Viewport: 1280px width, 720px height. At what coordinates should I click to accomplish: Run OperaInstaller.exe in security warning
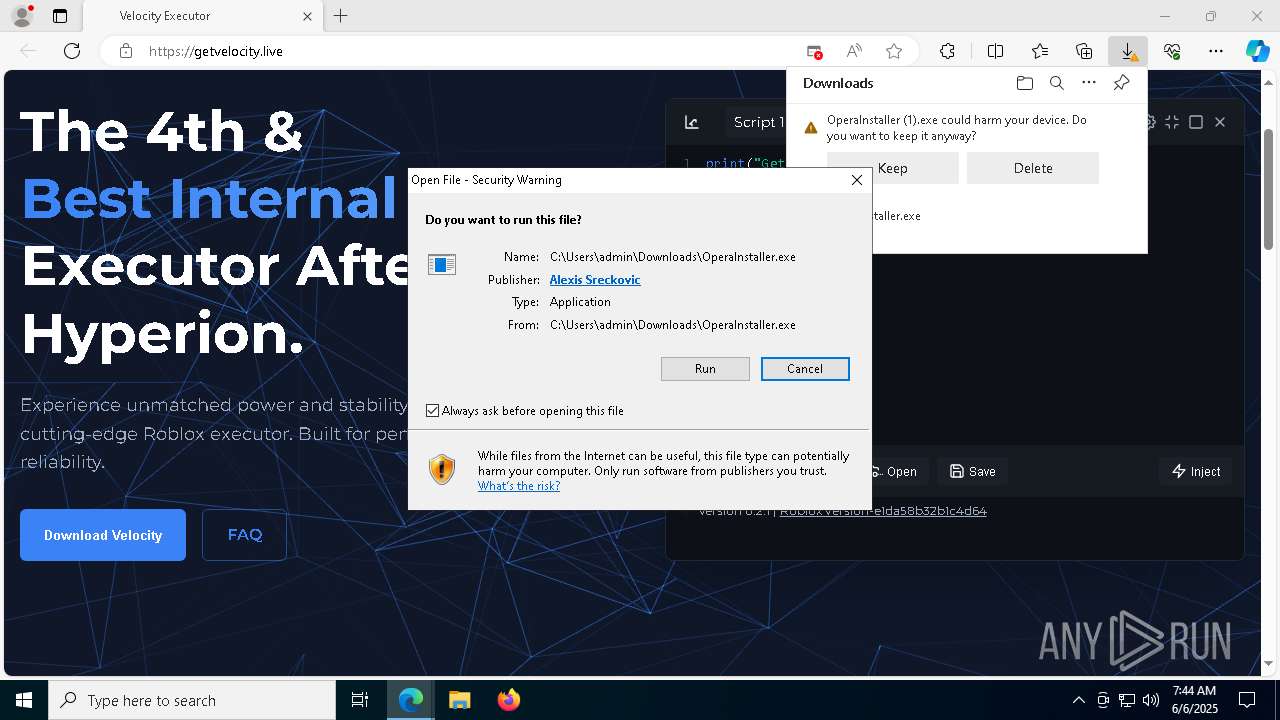coord(705,369)
